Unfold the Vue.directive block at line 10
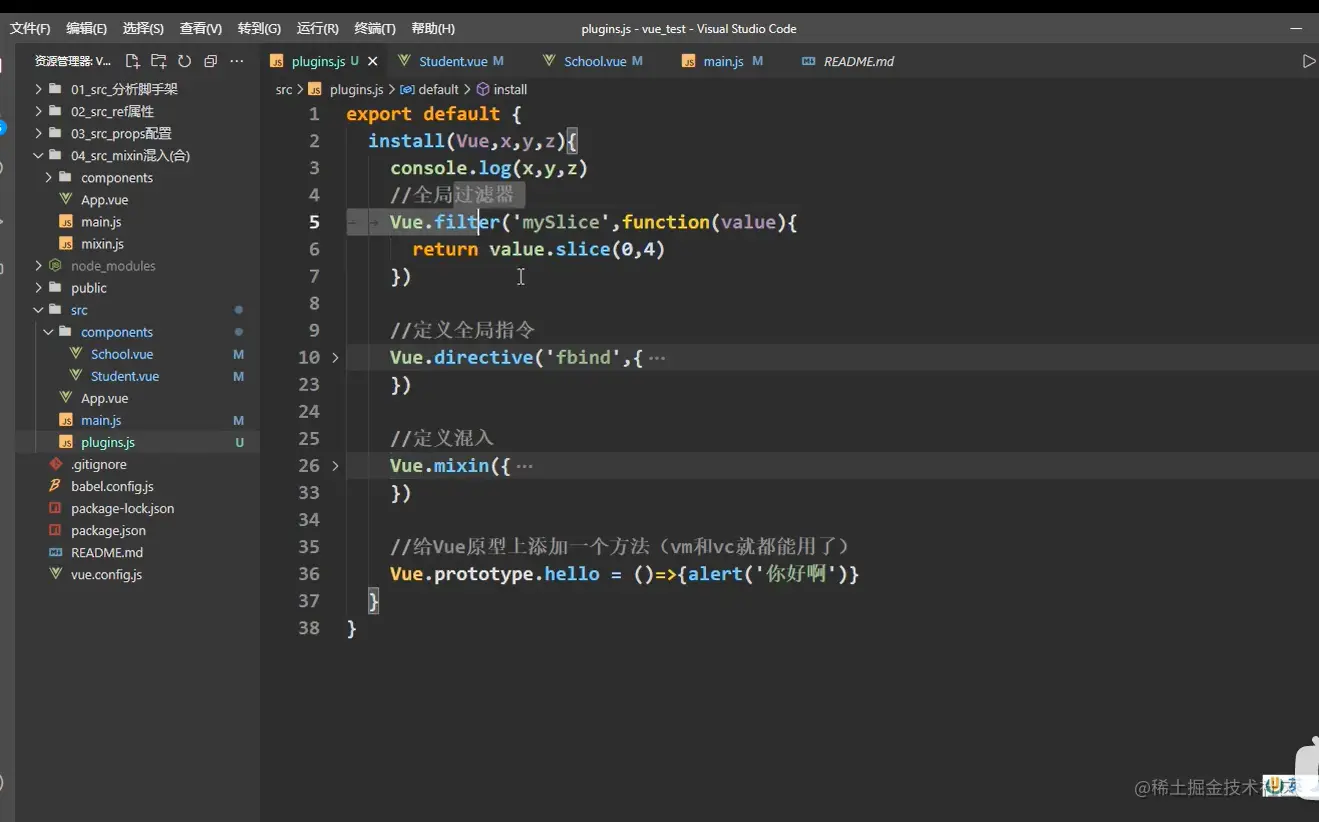 tap(335, 357)
